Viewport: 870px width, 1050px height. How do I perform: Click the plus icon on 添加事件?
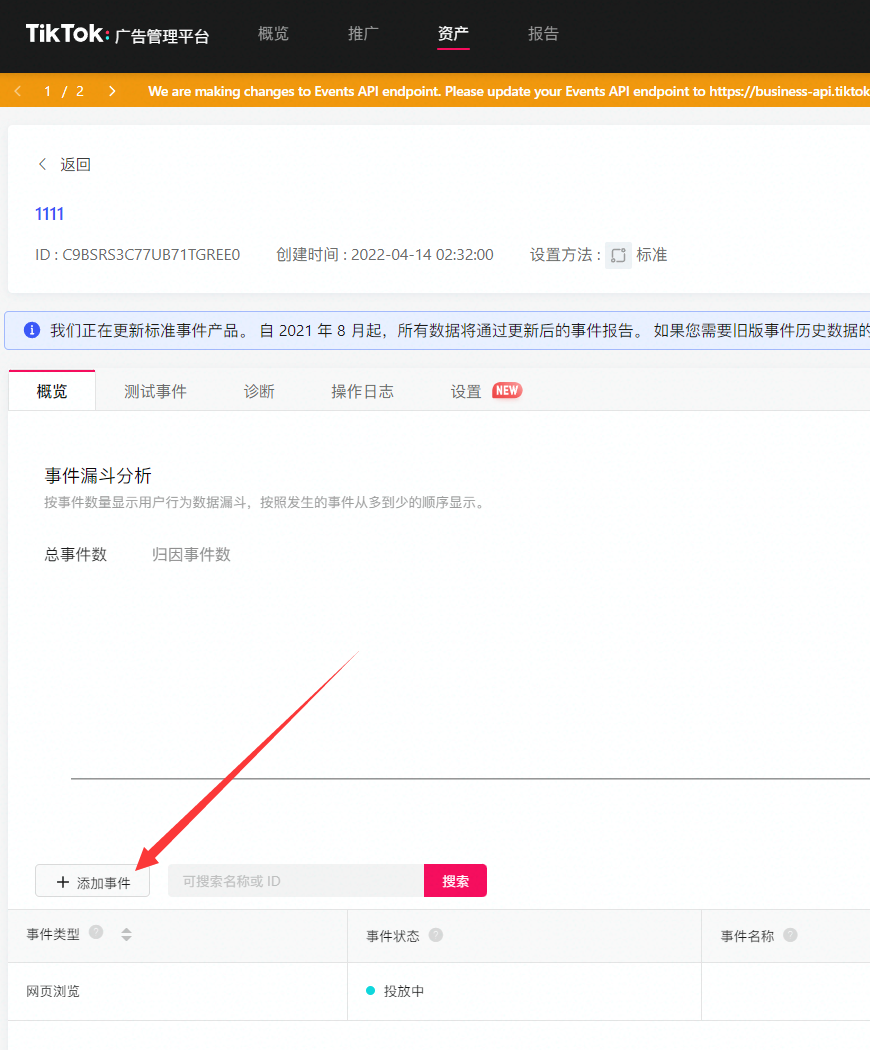click(63, 882)
